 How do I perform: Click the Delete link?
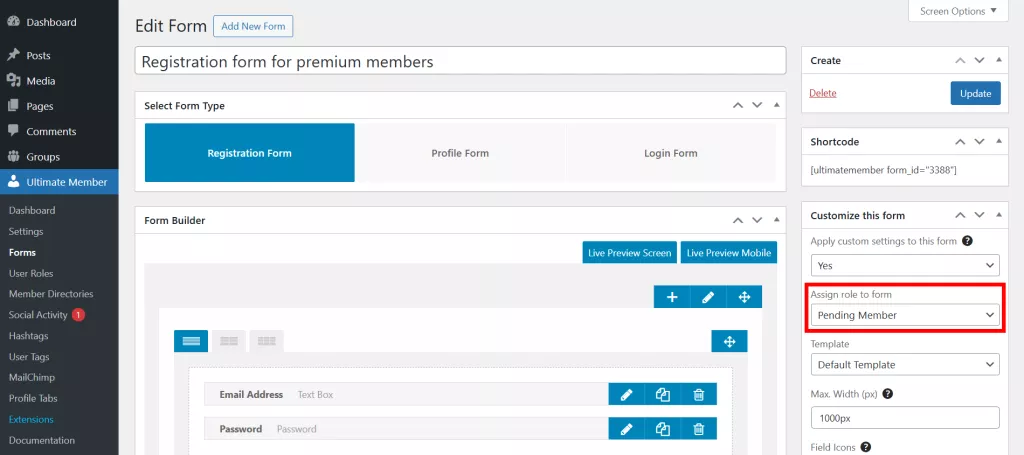[x=823, y=93]
